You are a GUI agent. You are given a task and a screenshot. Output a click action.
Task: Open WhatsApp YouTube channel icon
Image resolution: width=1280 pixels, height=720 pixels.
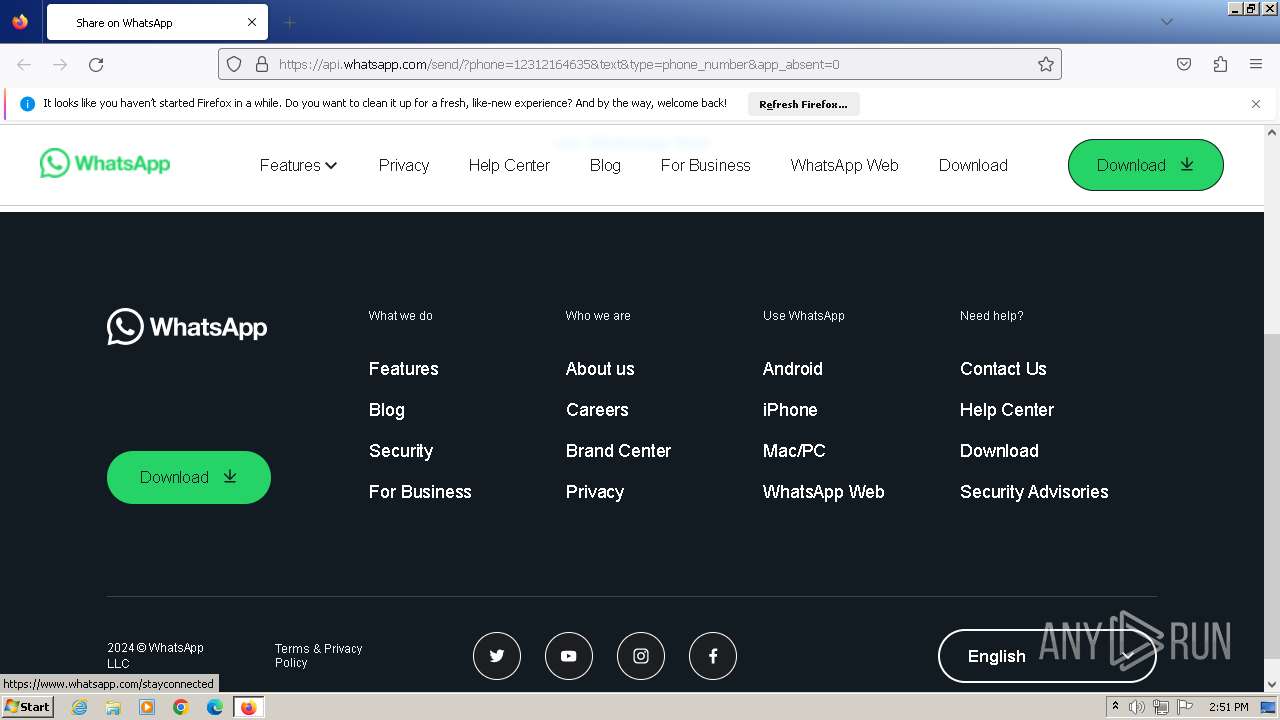(569, 656)
